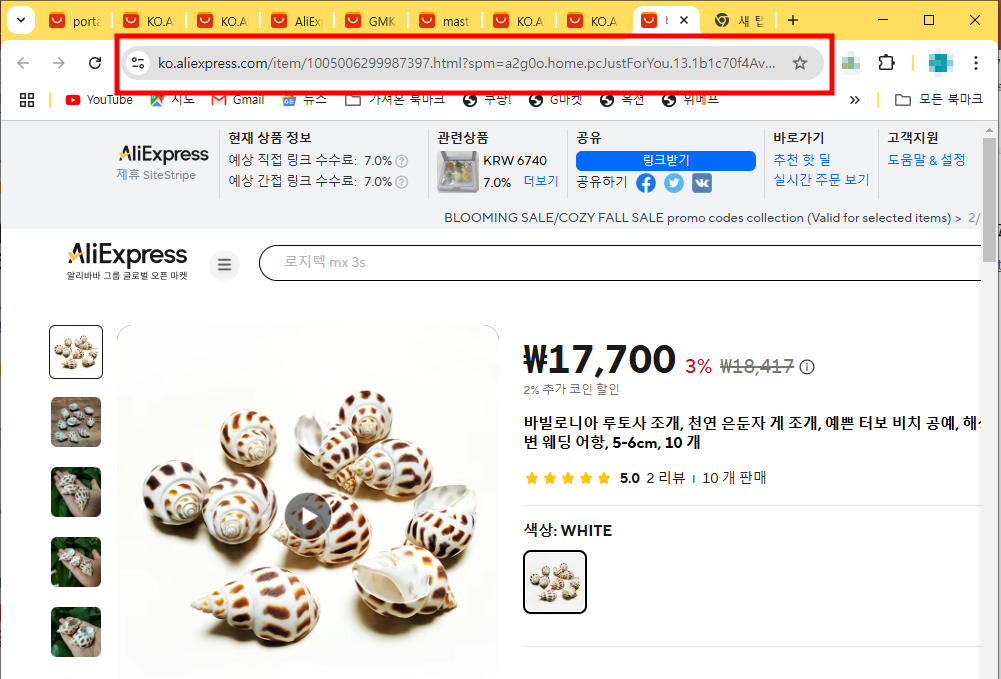Click the 링크받기 button
Viewport: 1001px width, 679px height.
tap(666, 161)
